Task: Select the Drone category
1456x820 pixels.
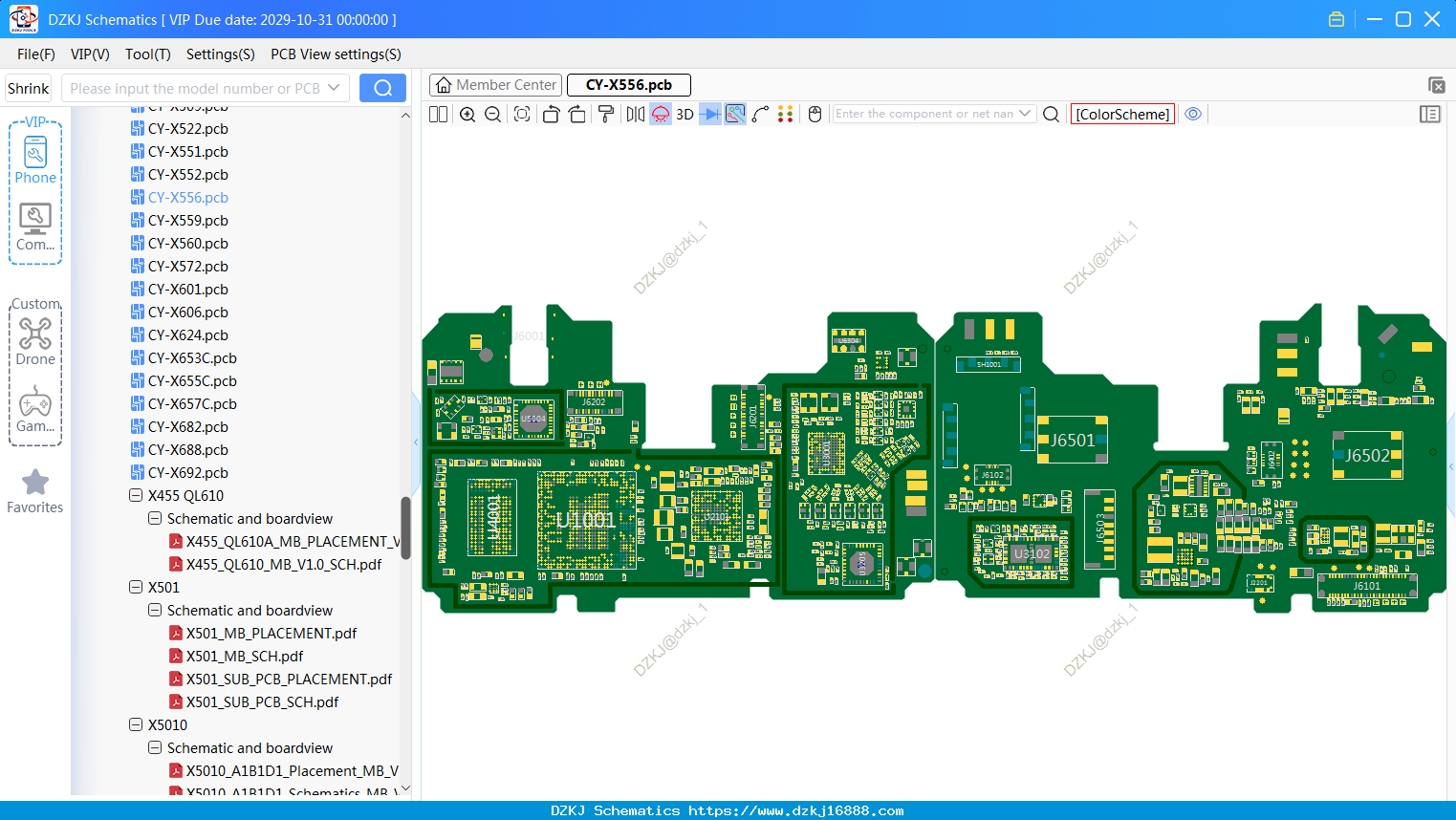Action: [35, 342]
